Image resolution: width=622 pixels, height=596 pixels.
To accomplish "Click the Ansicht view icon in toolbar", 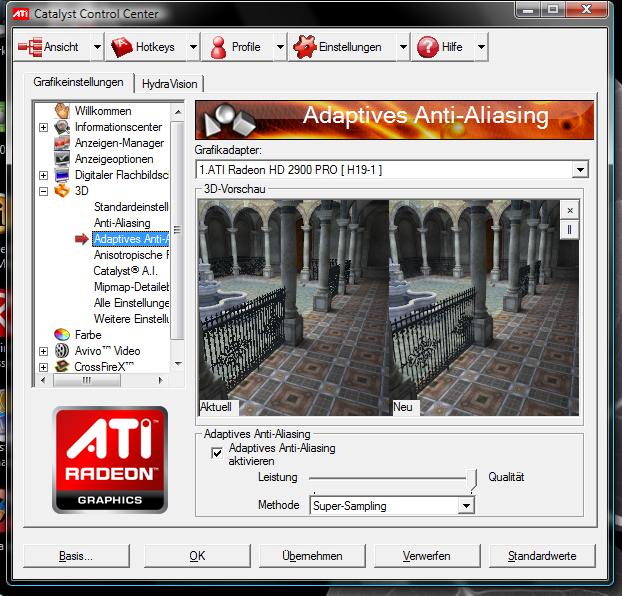I will (30, 47).
